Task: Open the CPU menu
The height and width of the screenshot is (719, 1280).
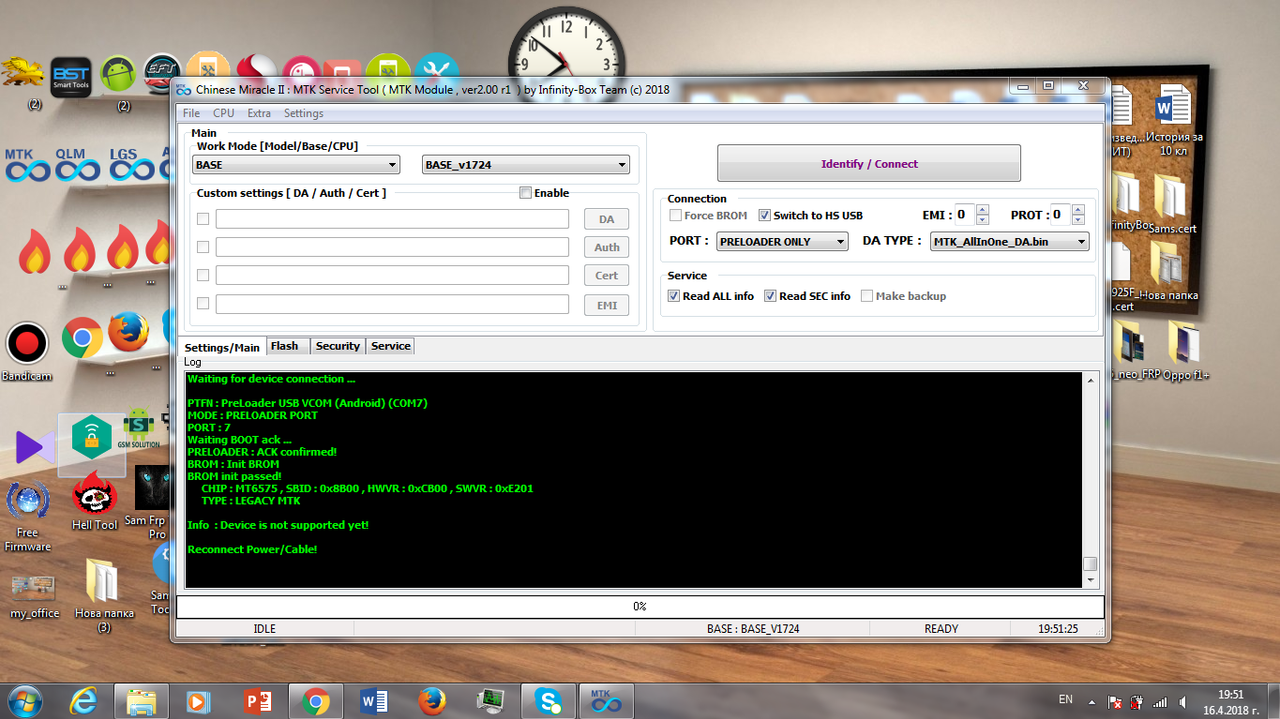Action: (223, 113)
